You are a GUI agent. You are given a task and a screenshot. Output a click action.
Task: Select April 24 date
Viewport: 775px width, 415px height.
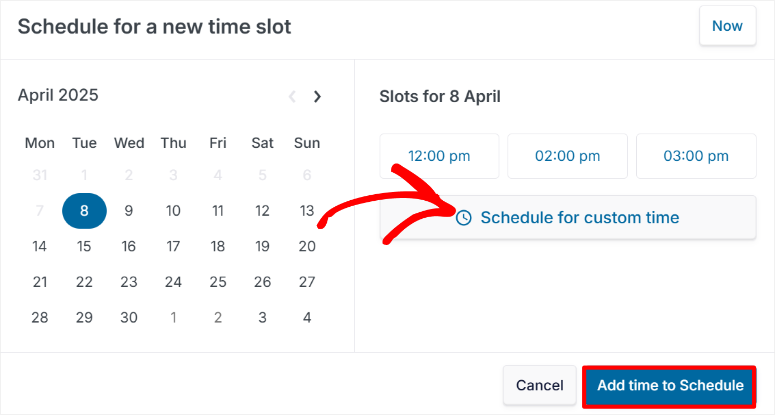pos(173,282)
